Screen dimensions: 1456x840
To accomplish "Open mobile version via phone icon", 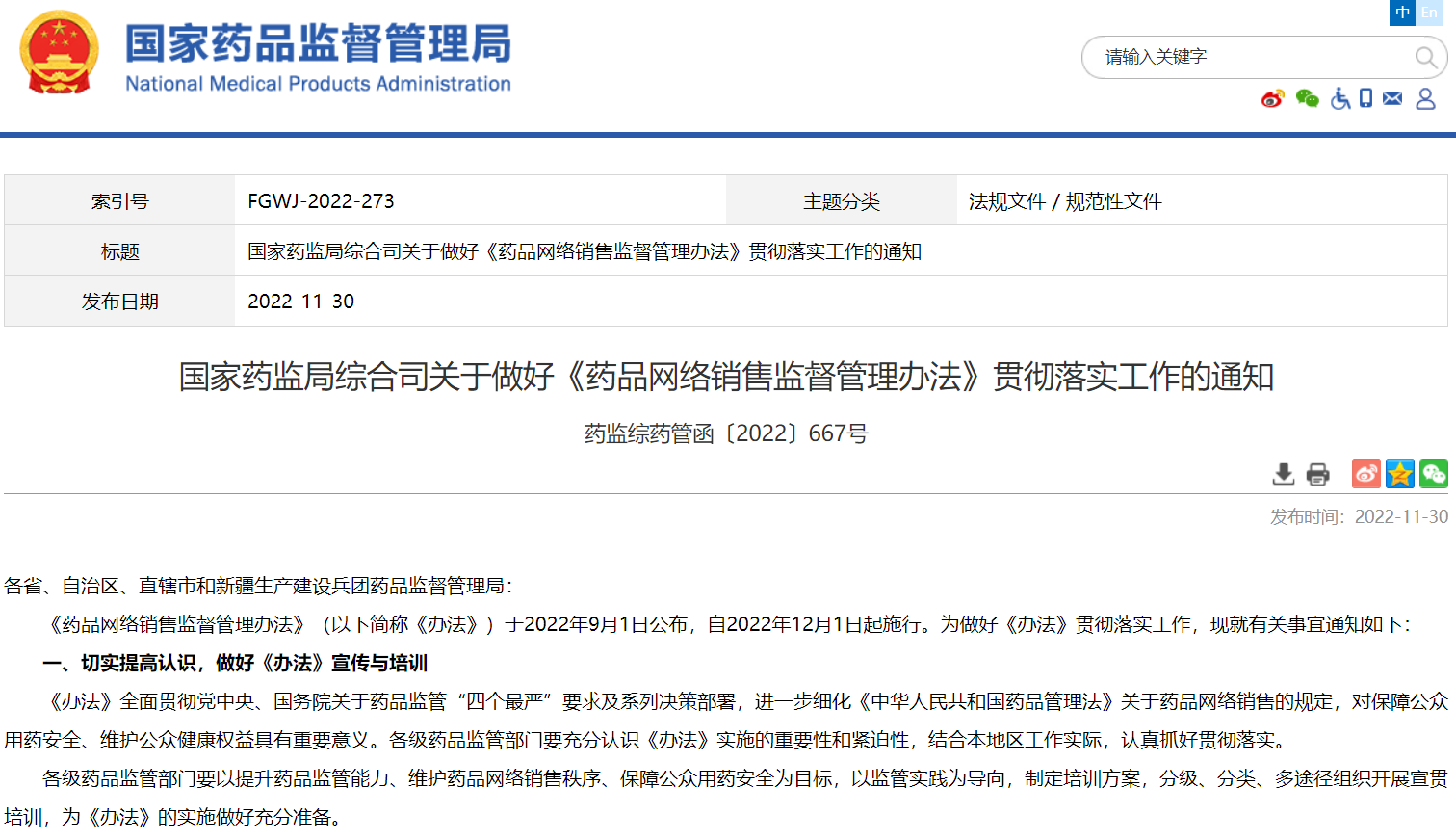I will tap(1365, 98).
